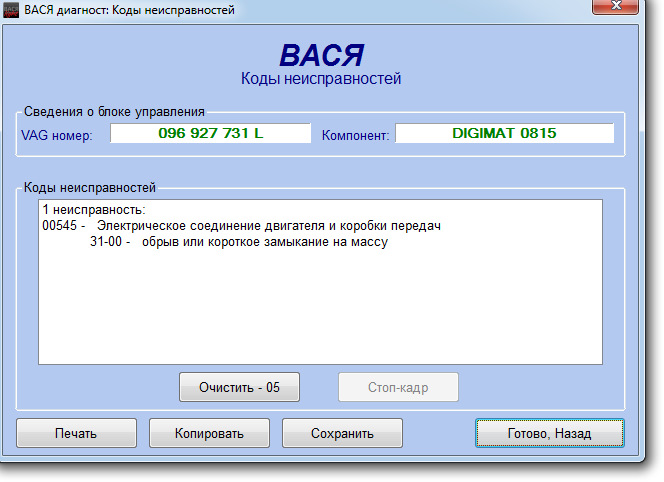The width and height of the screenshot is (664, 482).
Task: Click the Сохранить button
Action: [342, 433]
